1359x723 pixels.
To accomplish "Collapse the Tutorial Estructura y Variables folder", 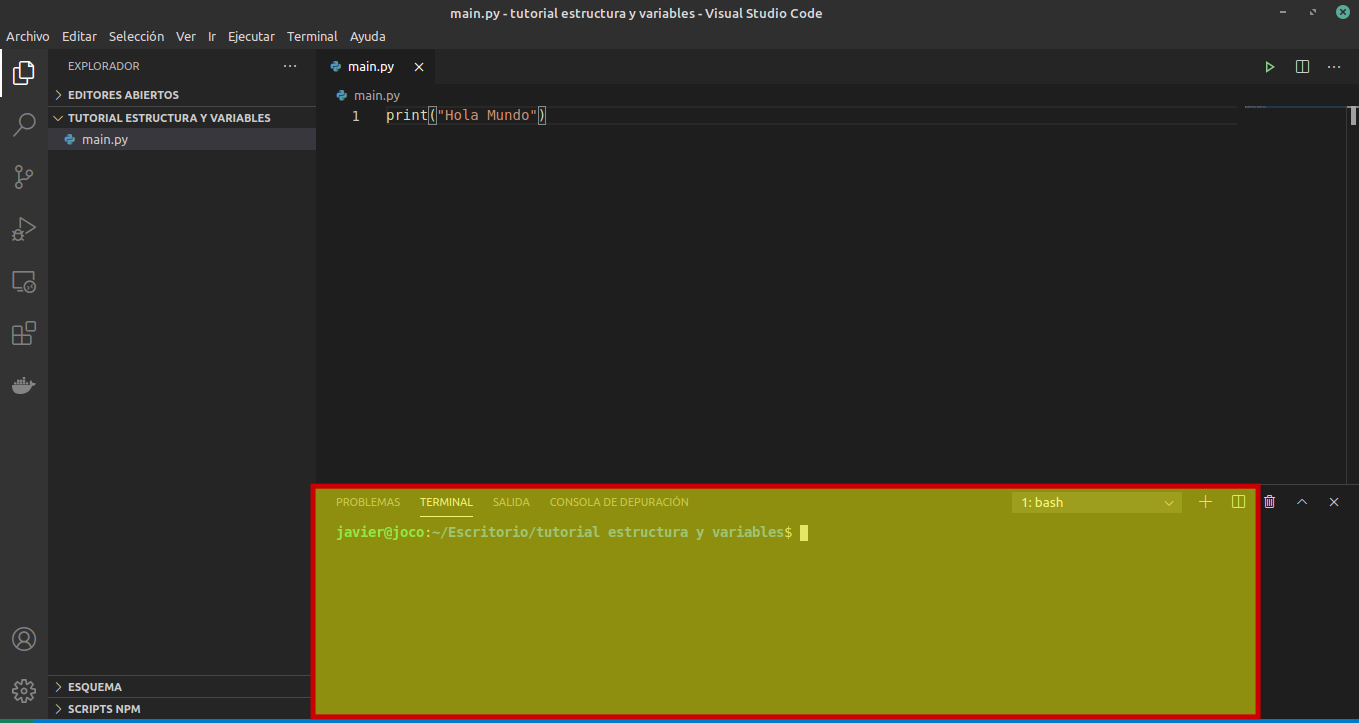I will pos(182,118).
